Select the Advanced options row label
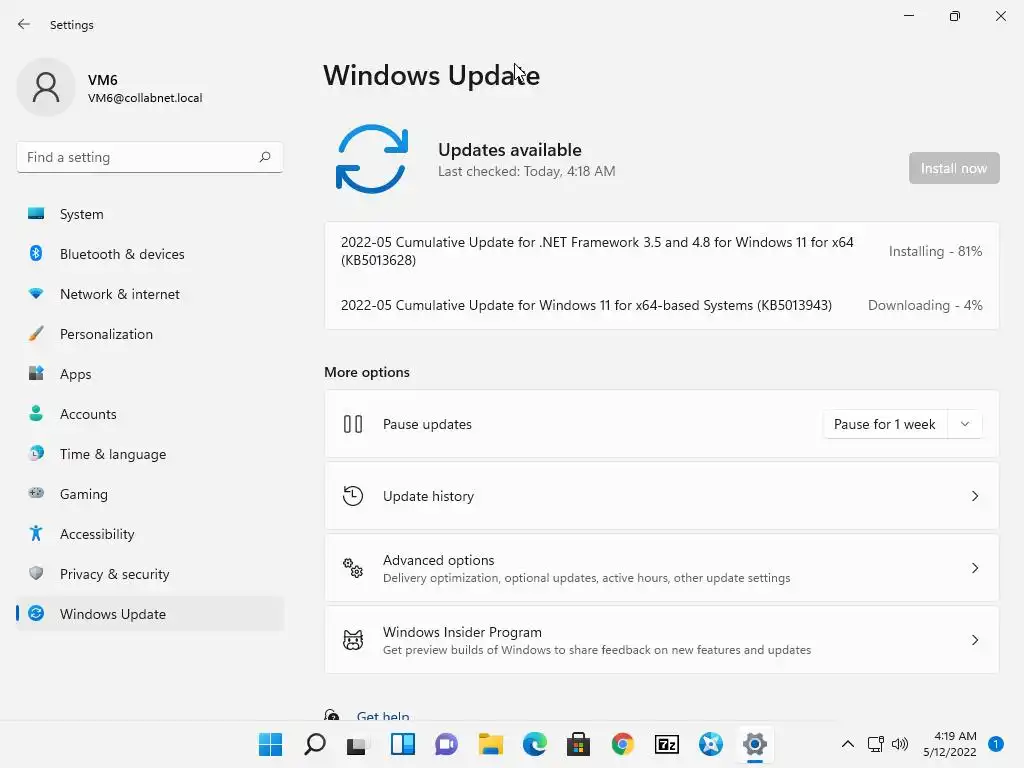The height and width of the screenshot is (768, 1024). (438, 560)
